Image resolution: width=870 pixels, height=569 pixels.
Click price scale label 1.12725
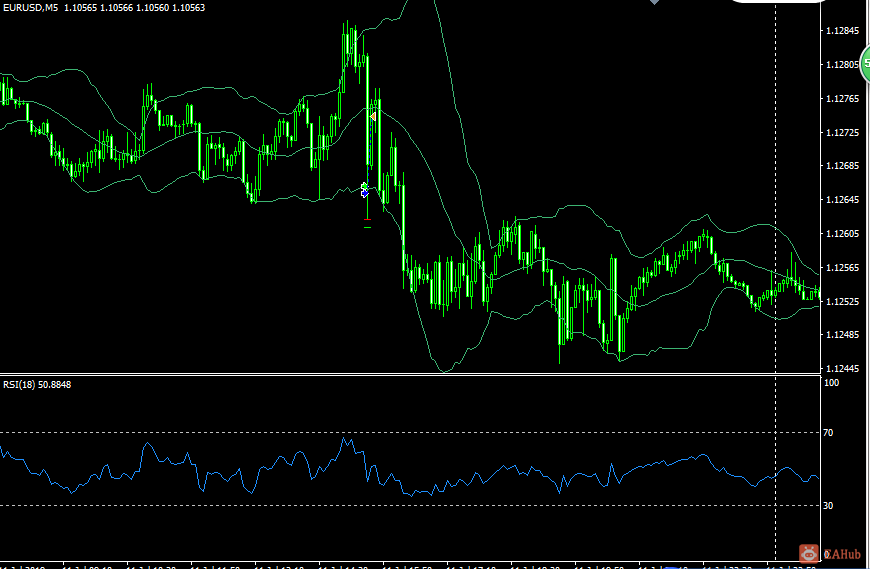click(842, 133)
